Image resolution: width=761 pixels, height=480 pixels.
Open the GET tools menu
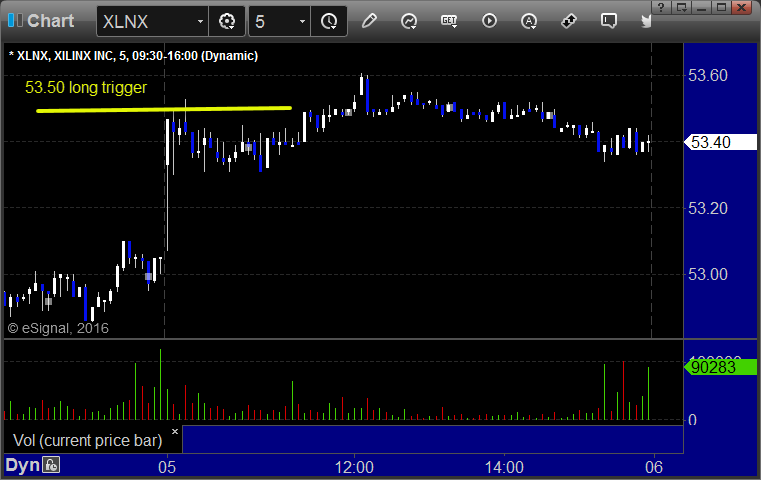[449, 21]
